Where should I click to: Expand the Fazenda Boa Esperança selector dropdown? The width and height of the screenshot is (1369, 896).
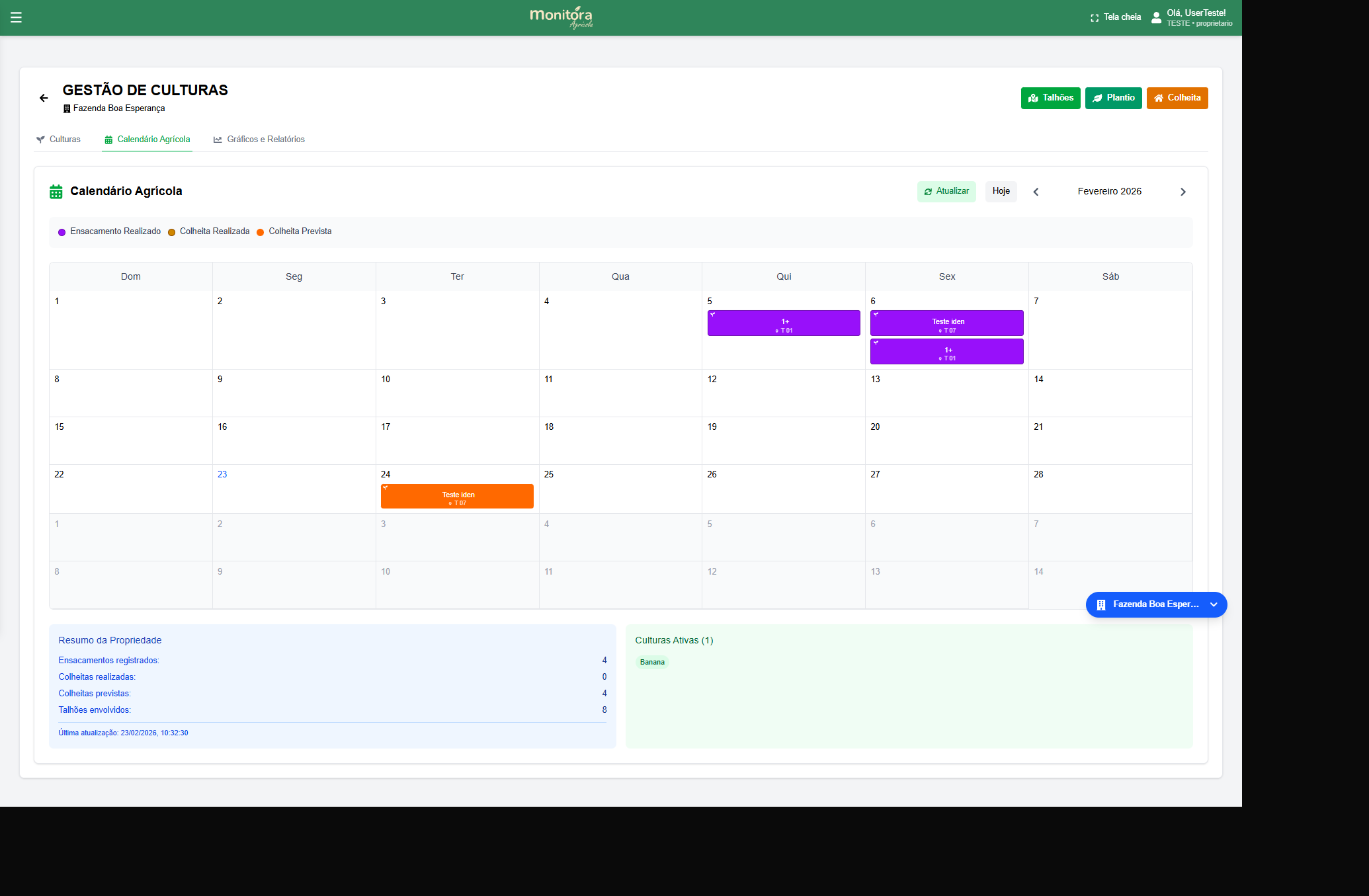[x=1214, y=604]
